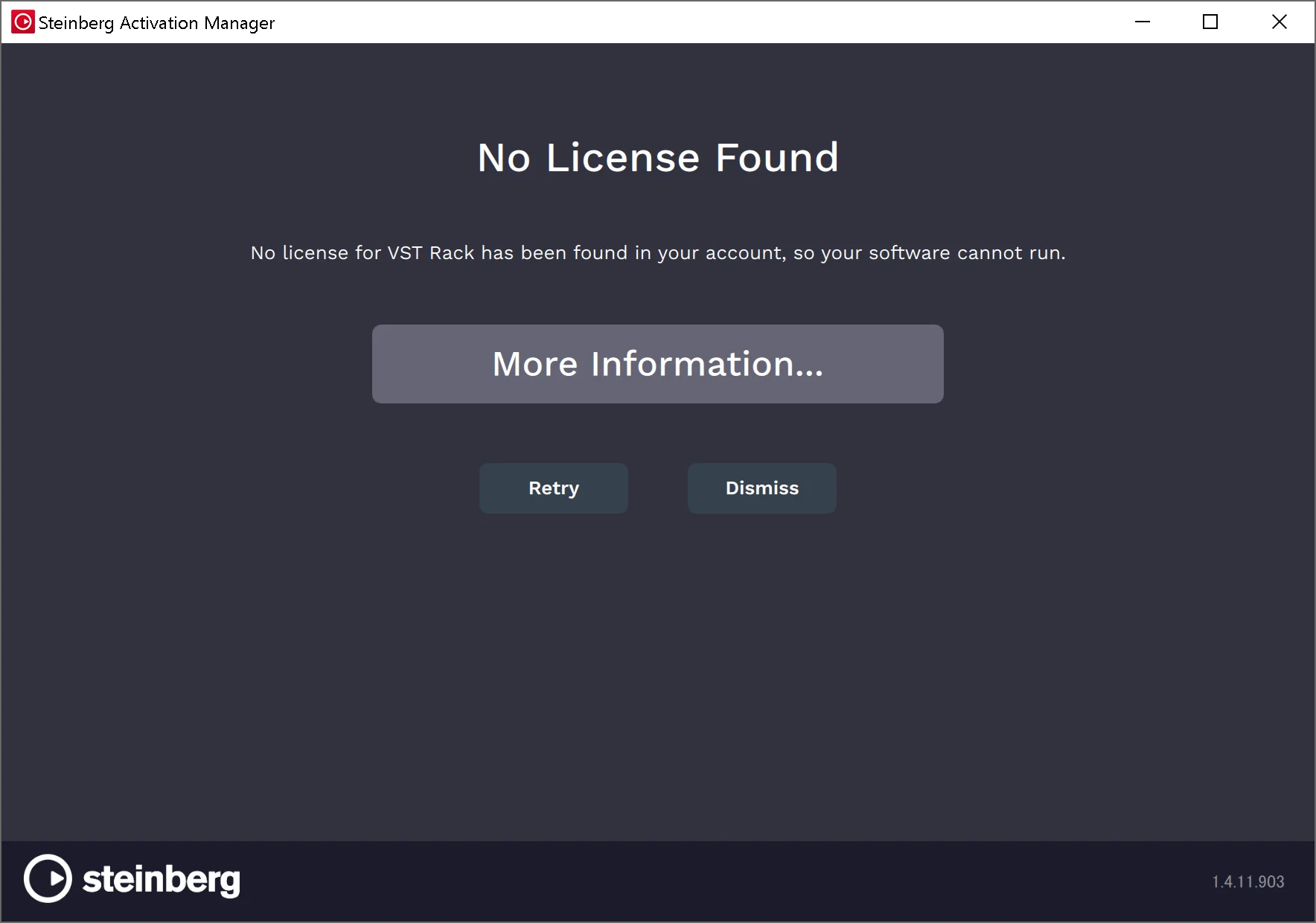Click the circular Steinberg logo in footer
The height and width of the screenshot is (923, 1316).
coord(48,878)
